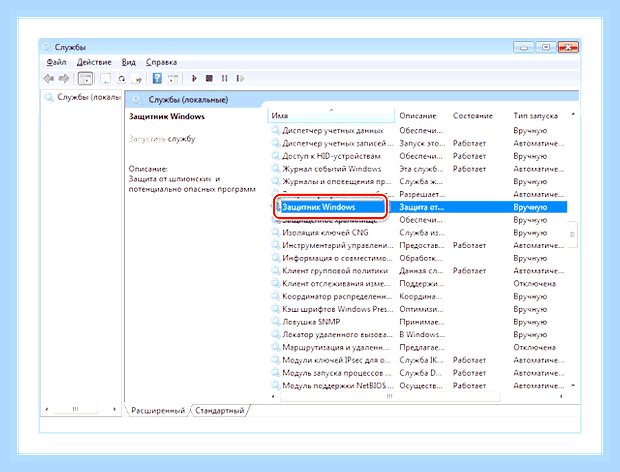
Task: Click the gear icon beside Клиент групповой политики
Action: click(275, 271)
